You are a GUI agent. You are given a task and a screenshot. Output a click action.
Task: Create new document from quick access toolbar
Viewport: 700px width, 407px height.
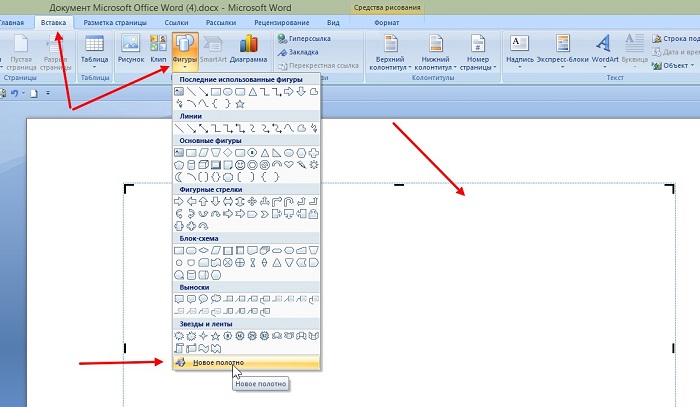pos(34,94)
